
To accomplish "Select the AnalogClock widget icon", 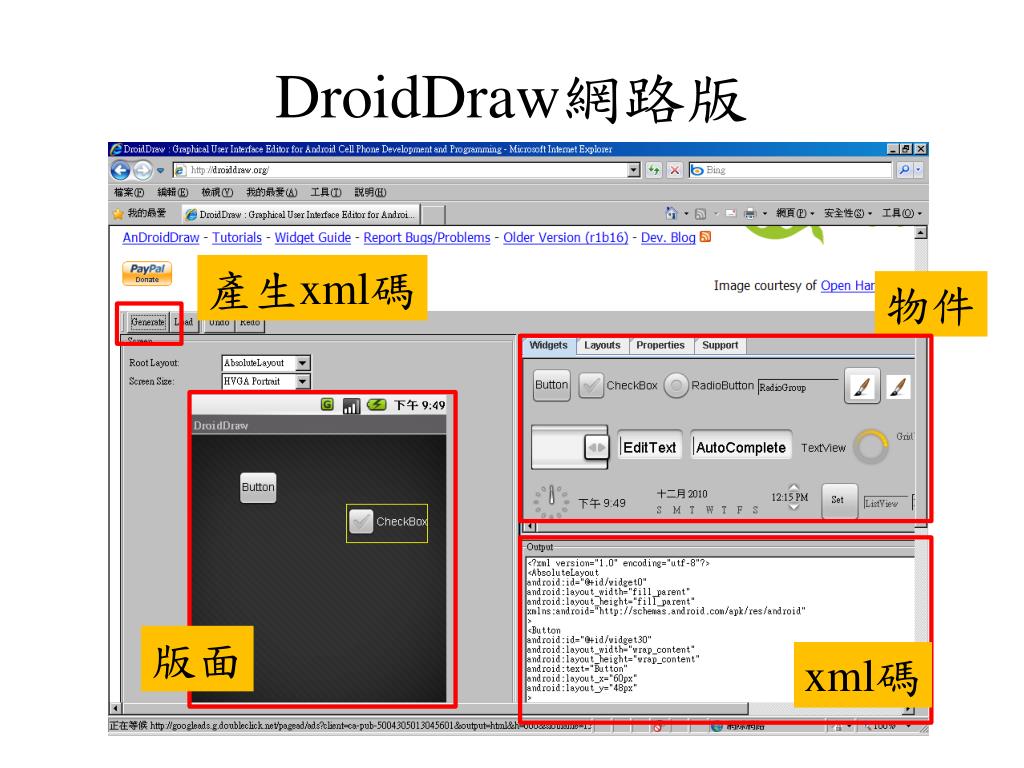I will tap(551, 500).
